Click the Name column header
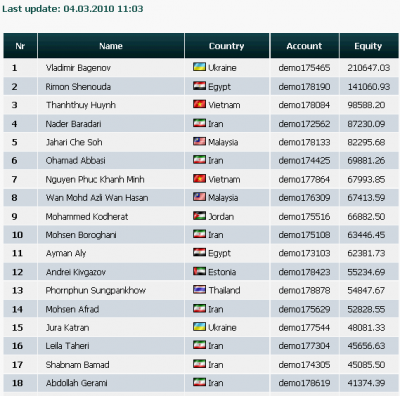Image resolution: width=400 pixels, height=396 pixels. pos(111,46)
